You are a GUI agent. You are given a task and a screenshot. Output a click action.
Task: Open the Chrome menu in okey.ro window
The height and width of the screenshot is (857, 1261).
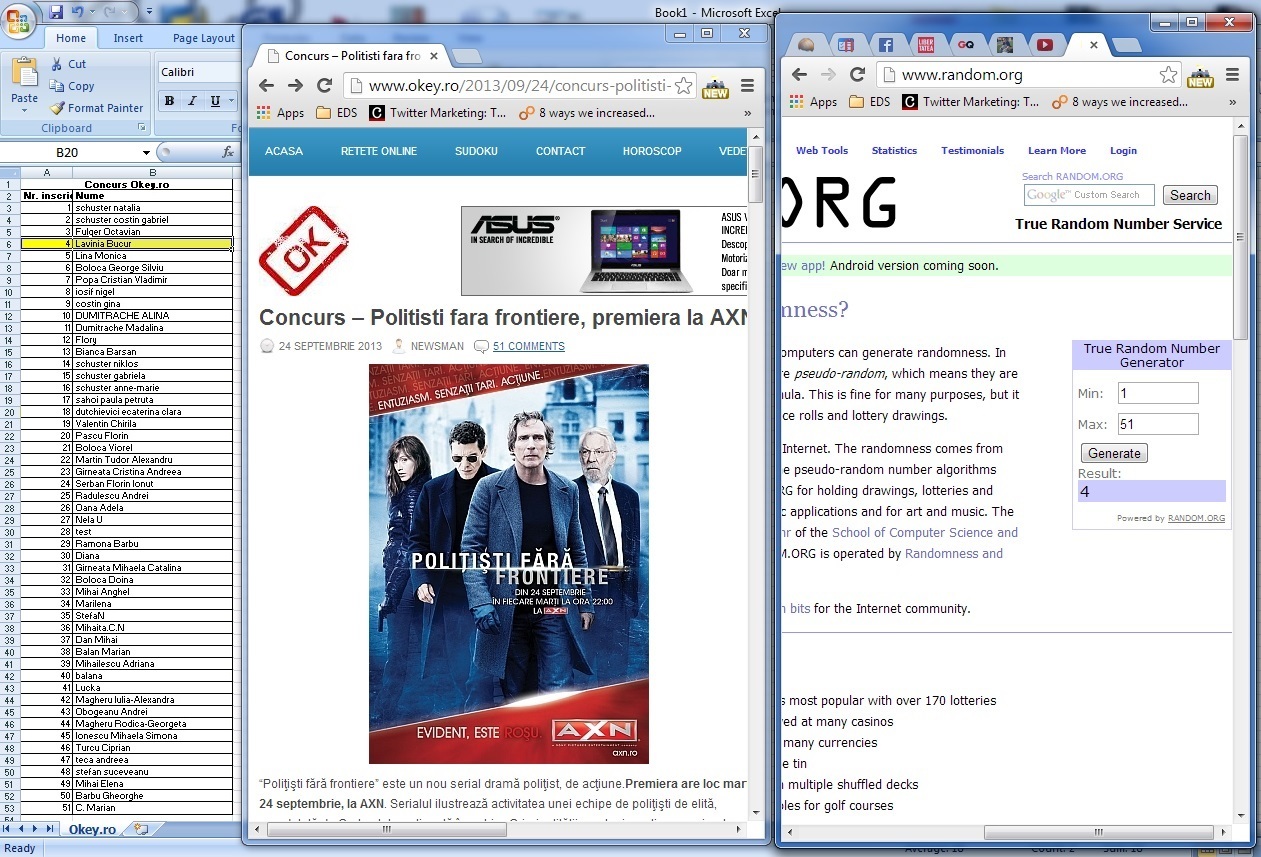click(747, 85)
